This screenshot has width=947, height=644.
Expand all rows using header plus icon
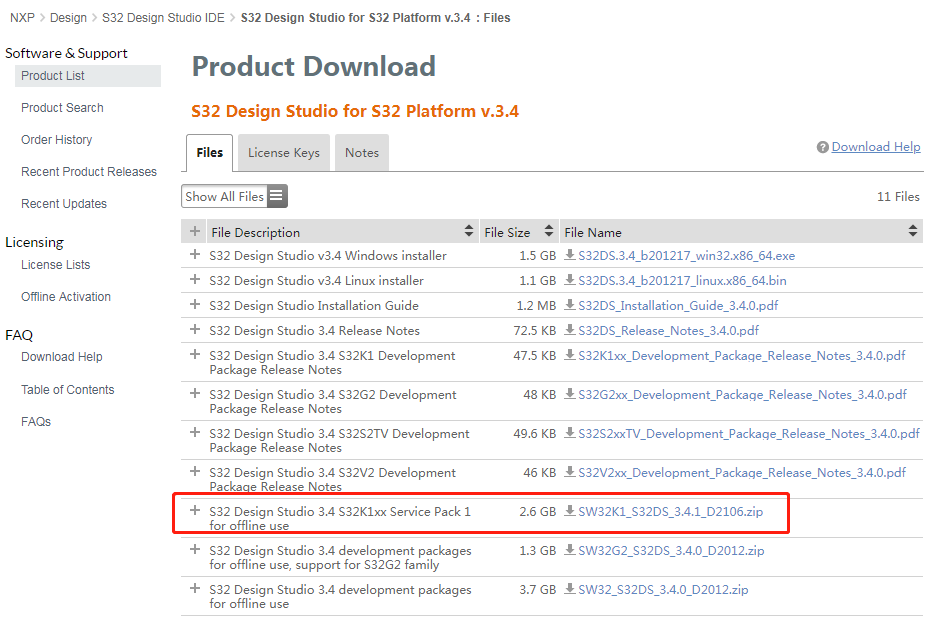point(195,232)
